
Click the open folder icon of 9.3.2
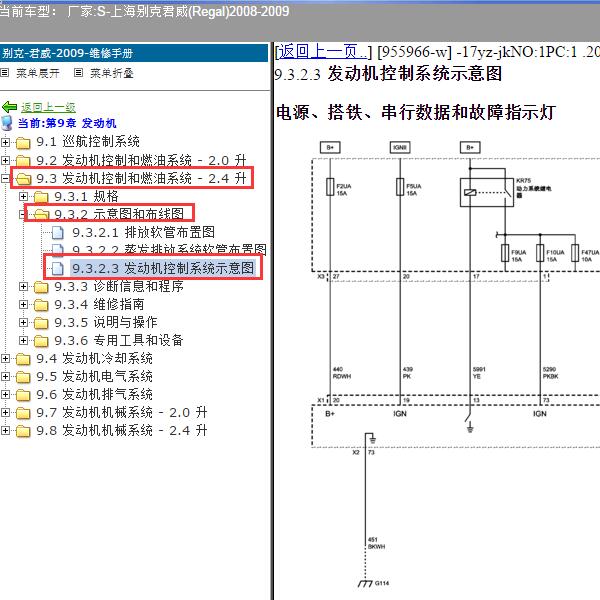(41, 214)
